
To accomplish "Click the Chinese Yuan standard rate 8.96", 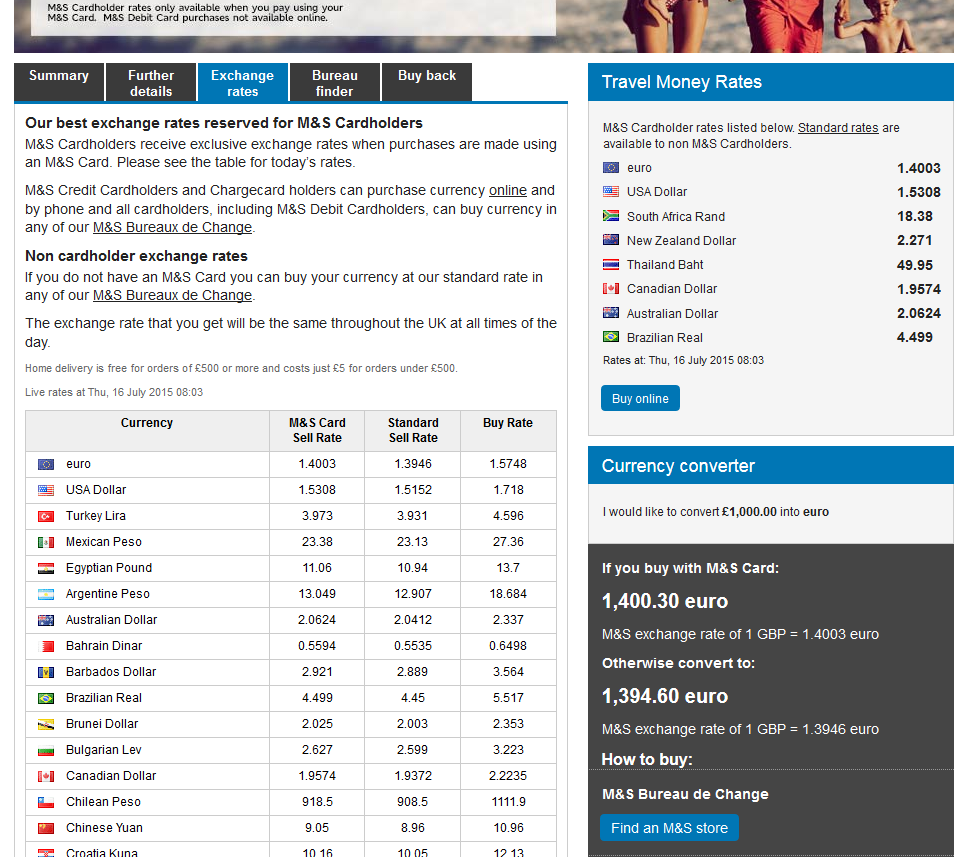I will tap(413, 828).
